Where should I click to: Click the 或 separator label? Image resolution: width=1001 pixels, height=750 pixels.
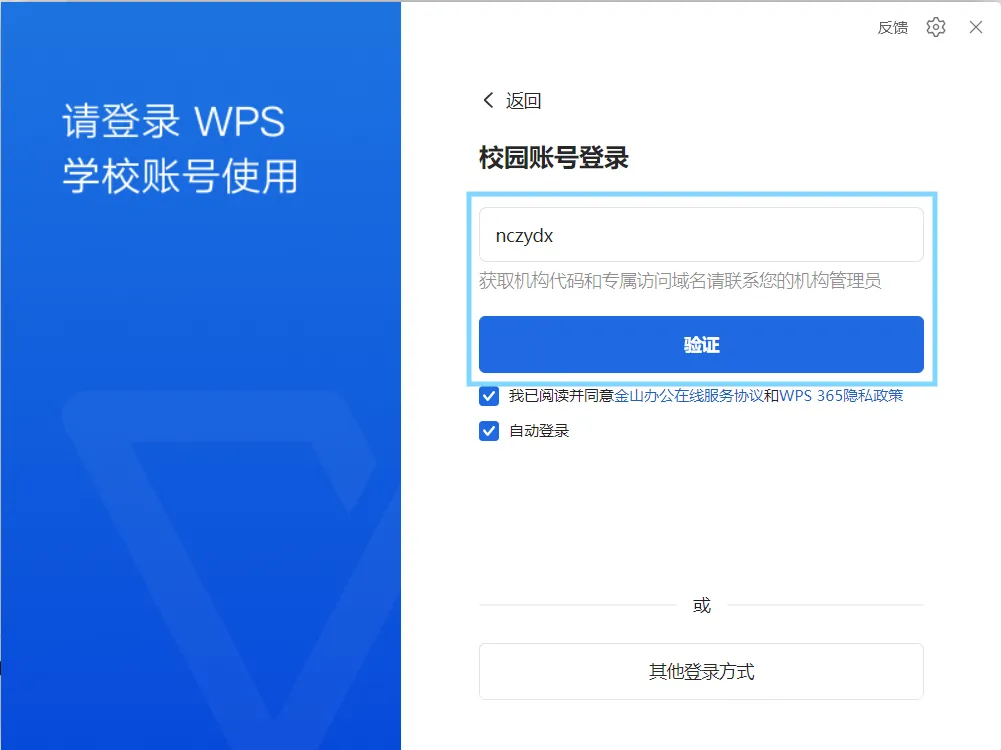coord(702,605)
